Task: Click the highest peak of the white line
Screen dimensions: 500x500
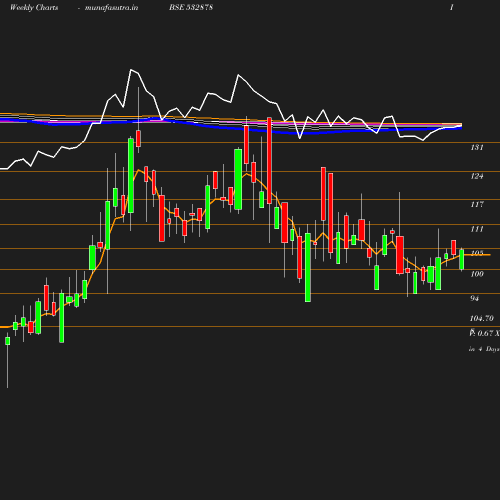Action: (x=131, y=70)
